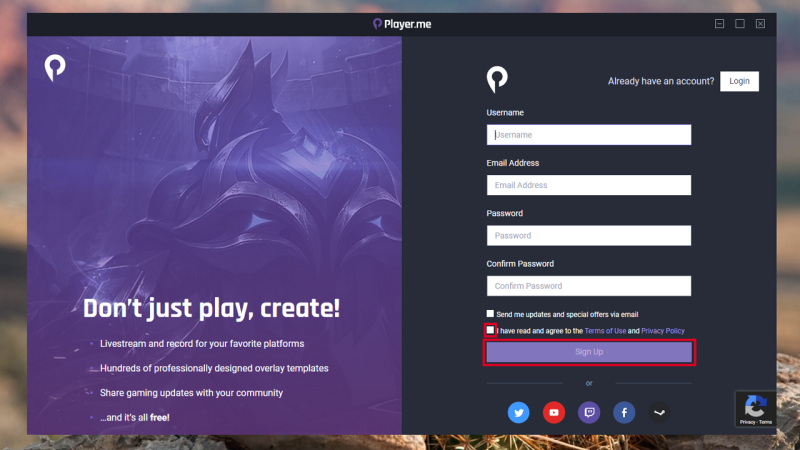Minimize the Player.me window
Viewport: 800px width, 450px height.
pos(719,23)
